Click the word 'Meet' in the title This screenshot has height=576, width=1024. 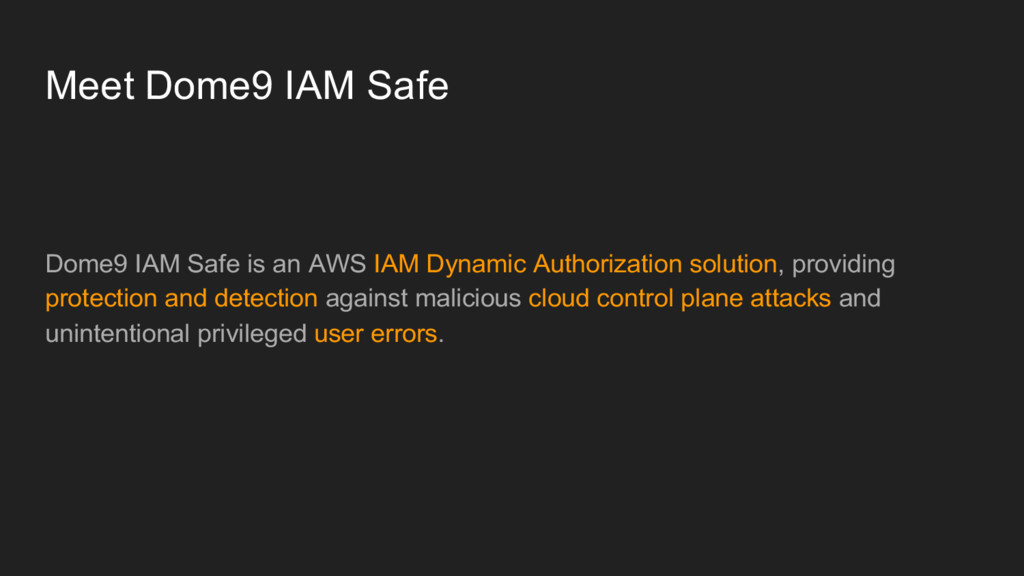coord(90,86)
